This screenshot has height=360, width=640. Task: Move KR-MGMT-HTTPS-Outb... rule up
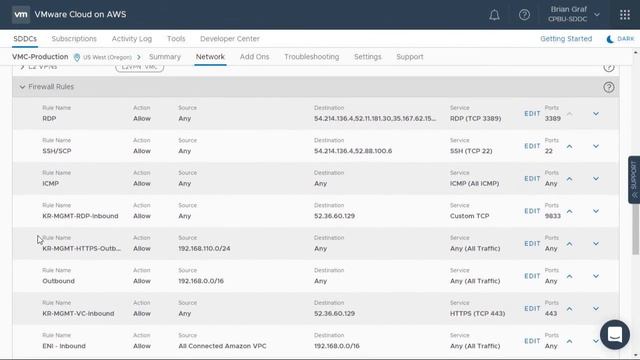[569, 244]
